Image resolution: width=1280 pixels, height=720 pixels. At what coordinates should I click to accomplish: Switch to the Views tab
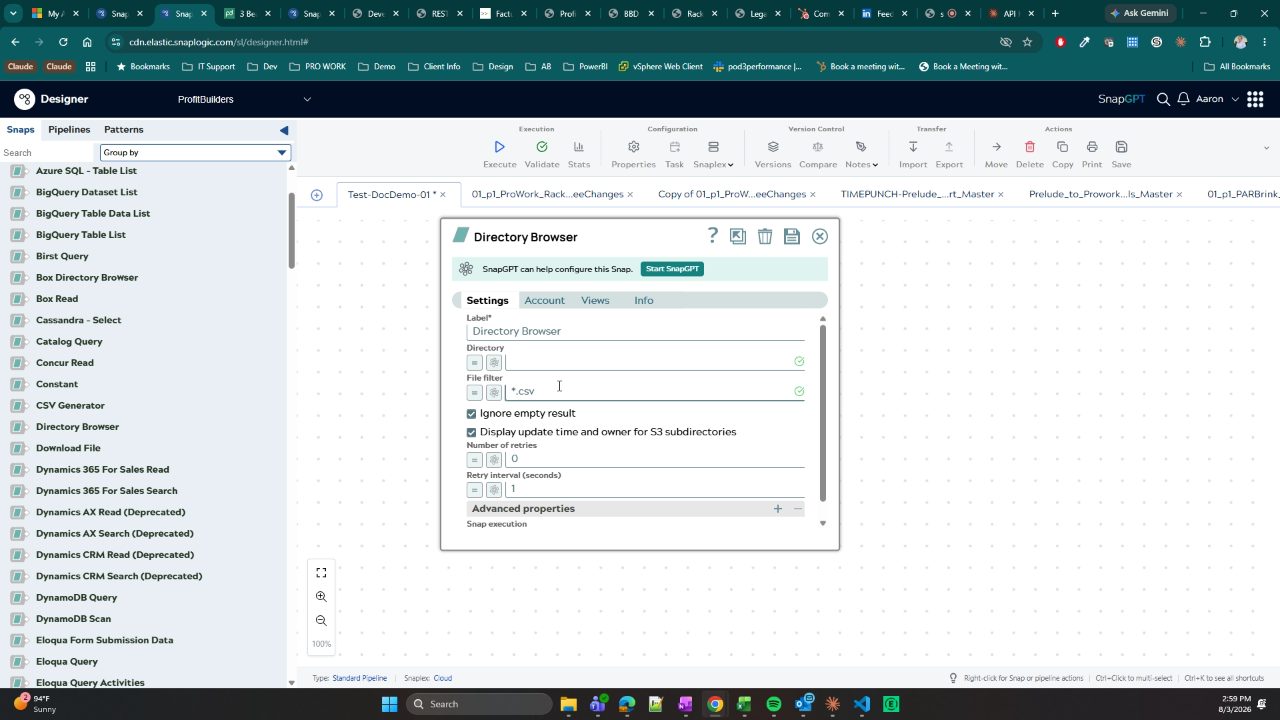click(595, 300)
